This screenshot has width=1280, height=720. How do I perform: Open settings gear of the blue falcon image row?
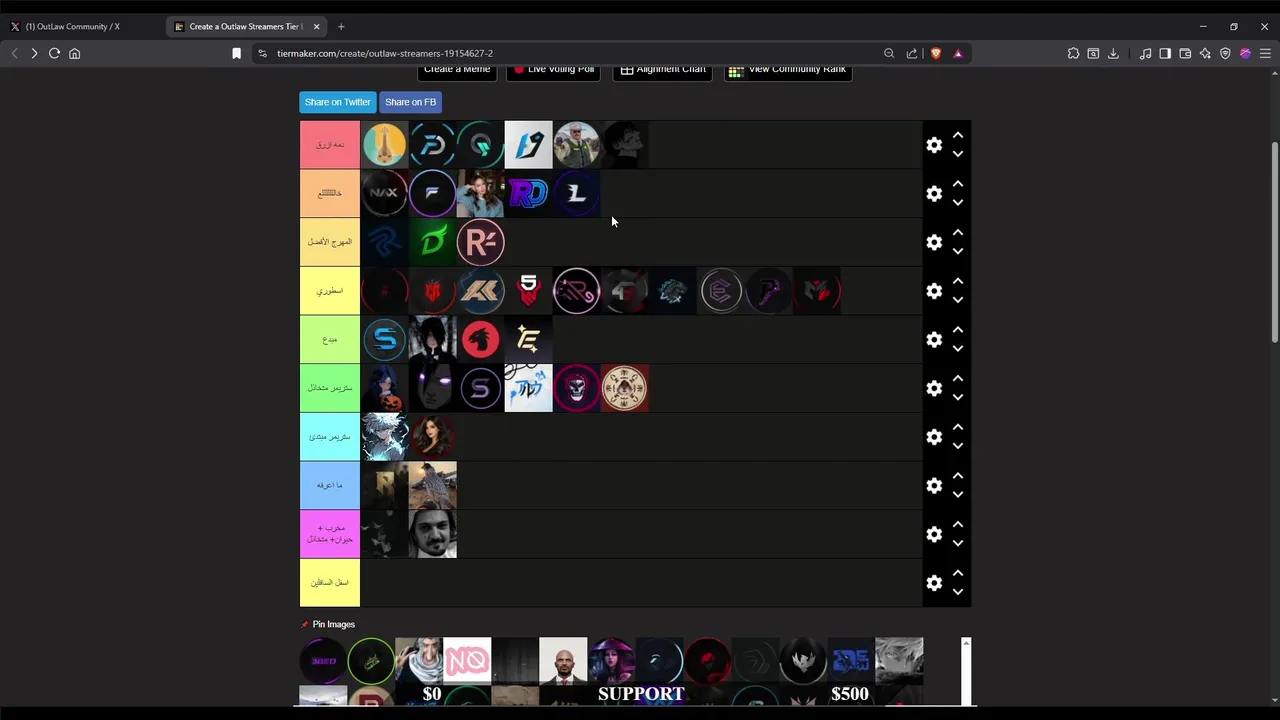[x=934, y=486]
